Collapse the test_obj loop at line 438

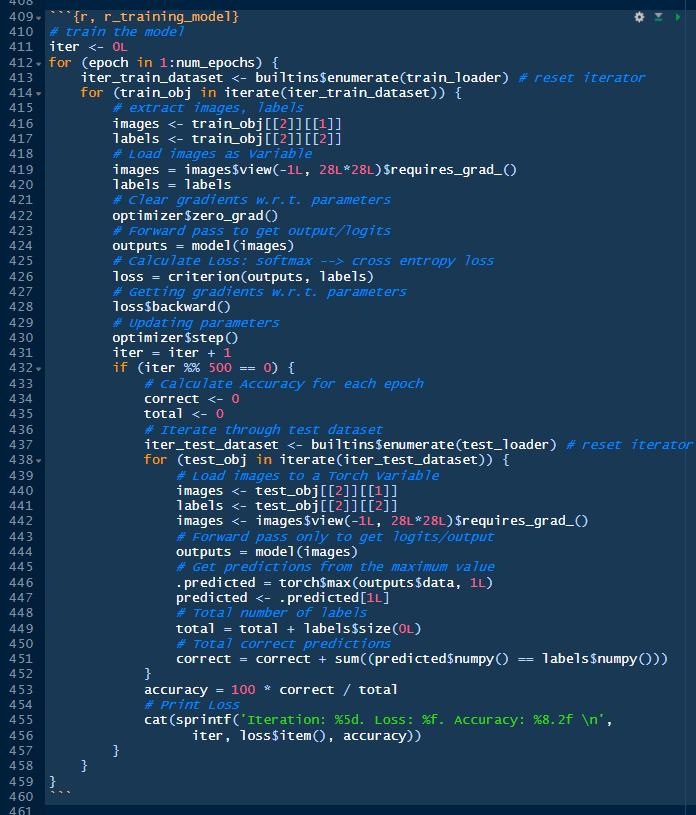38,460
